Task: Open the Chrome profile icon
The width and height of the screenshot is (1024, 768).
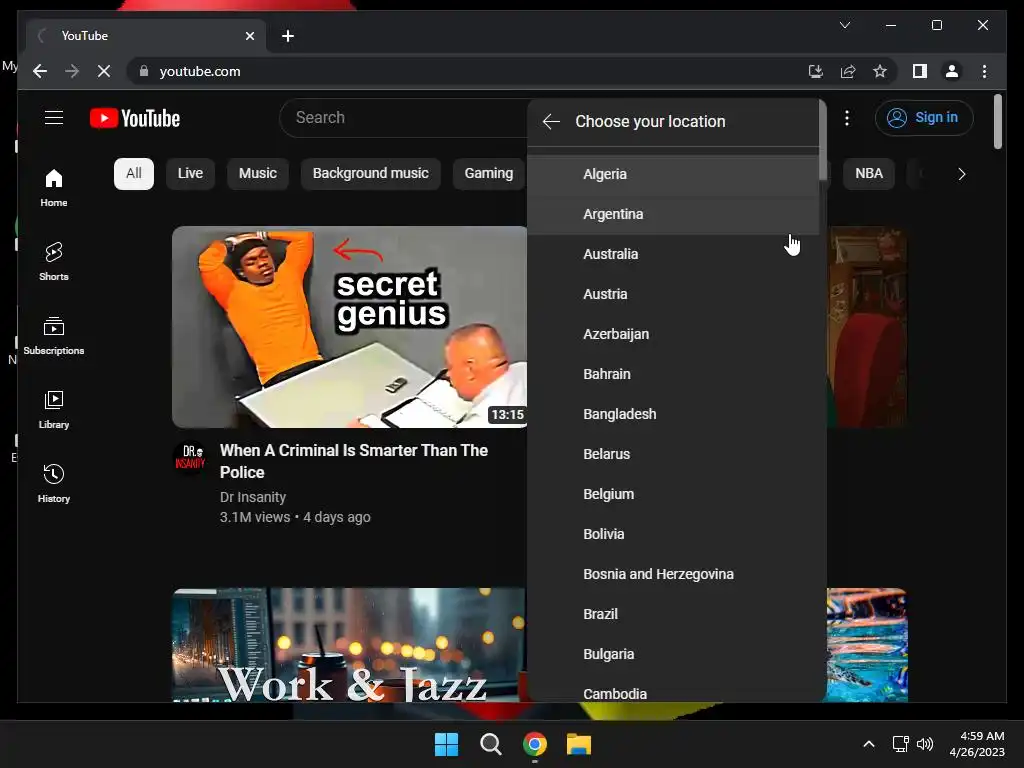Action: tap(952, 71)
